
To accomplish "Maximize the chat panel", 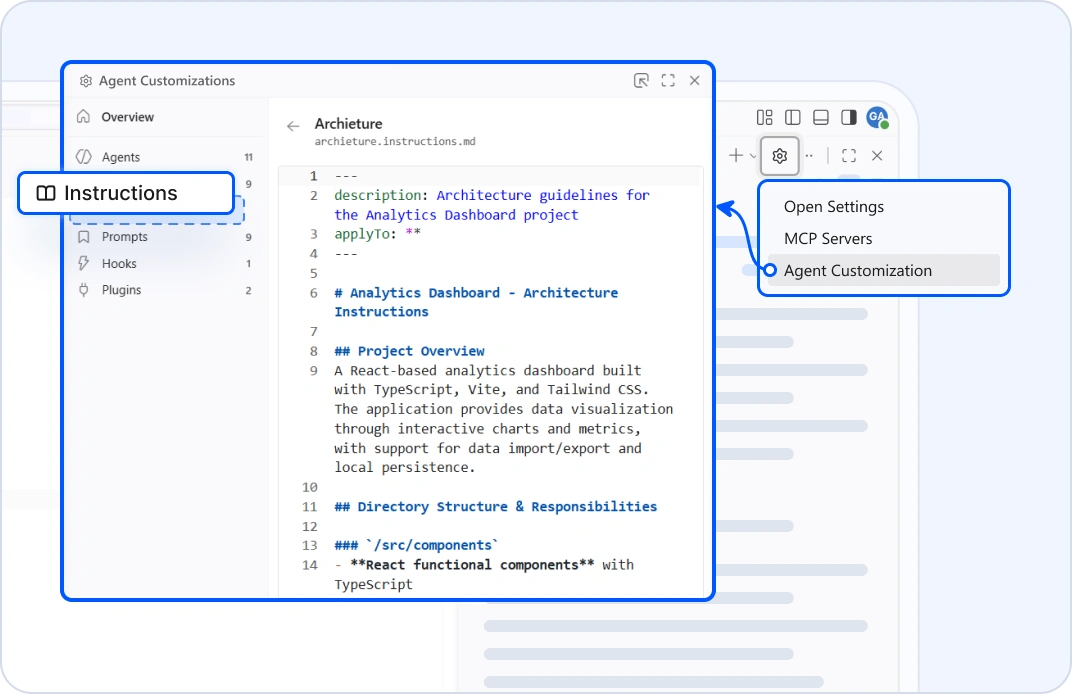I will coord(849,156).
